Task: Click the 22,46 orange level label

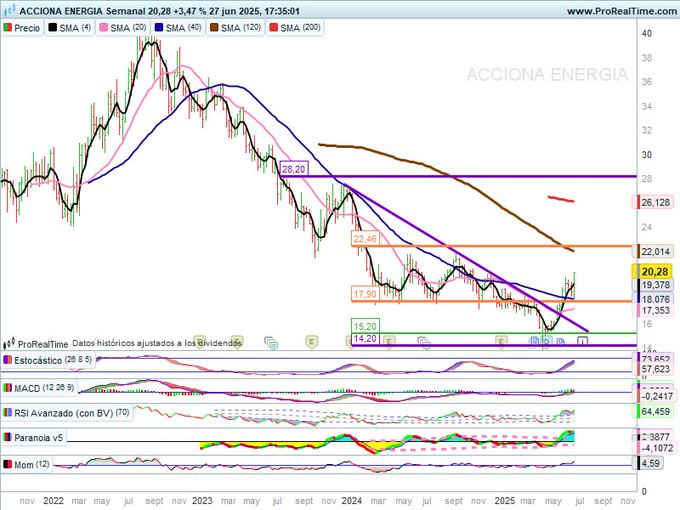Action: click(x=365, y=239)
